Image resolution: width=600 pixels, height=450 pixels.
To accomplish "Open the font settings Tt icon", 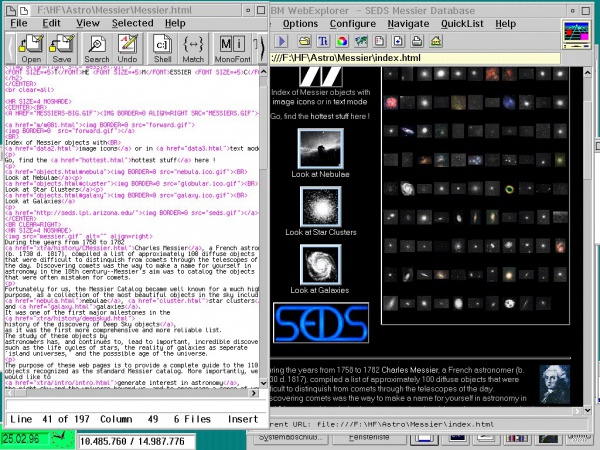I will point(323,41).
